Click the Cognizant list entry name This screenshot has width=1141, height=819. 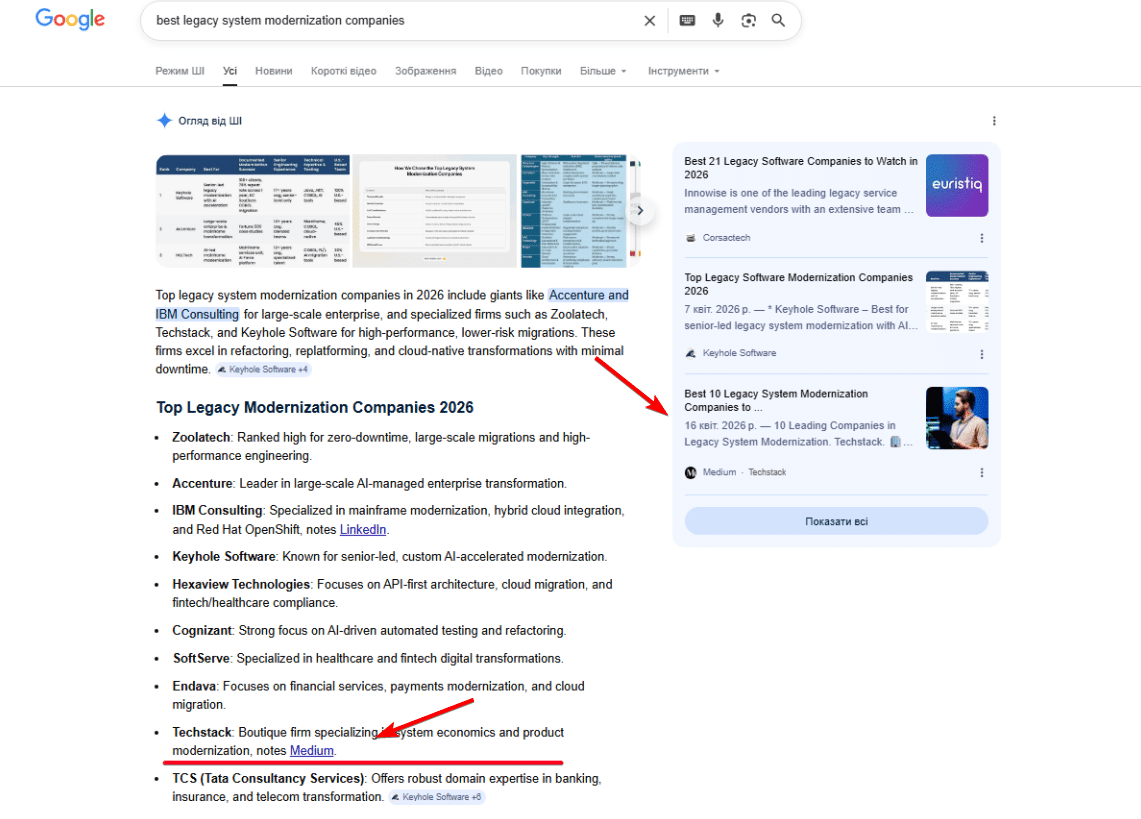coord(202,630)
